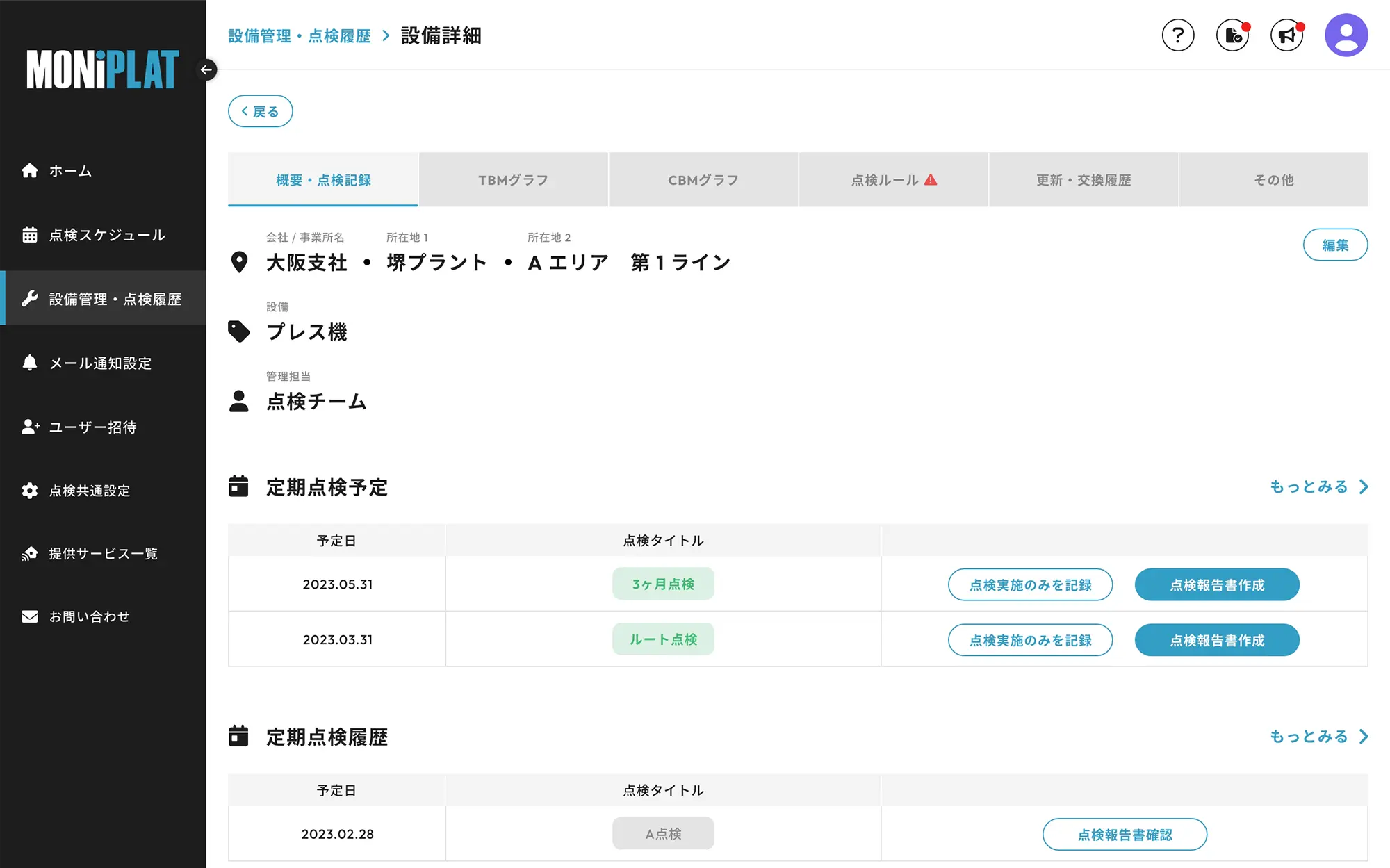Click the megaphone announcements icon with red badge
1390x868 pixels.
click(1286, 35)
